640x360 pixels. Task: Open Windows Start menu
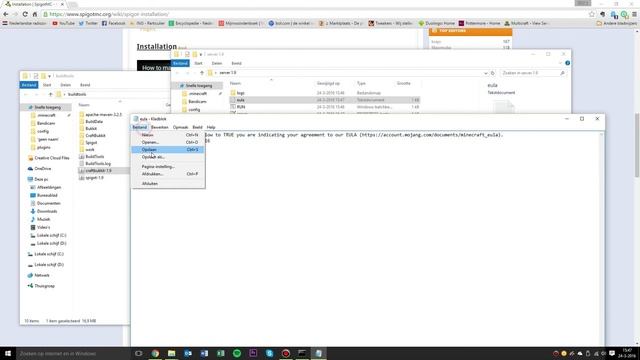(x=7, y=353)
